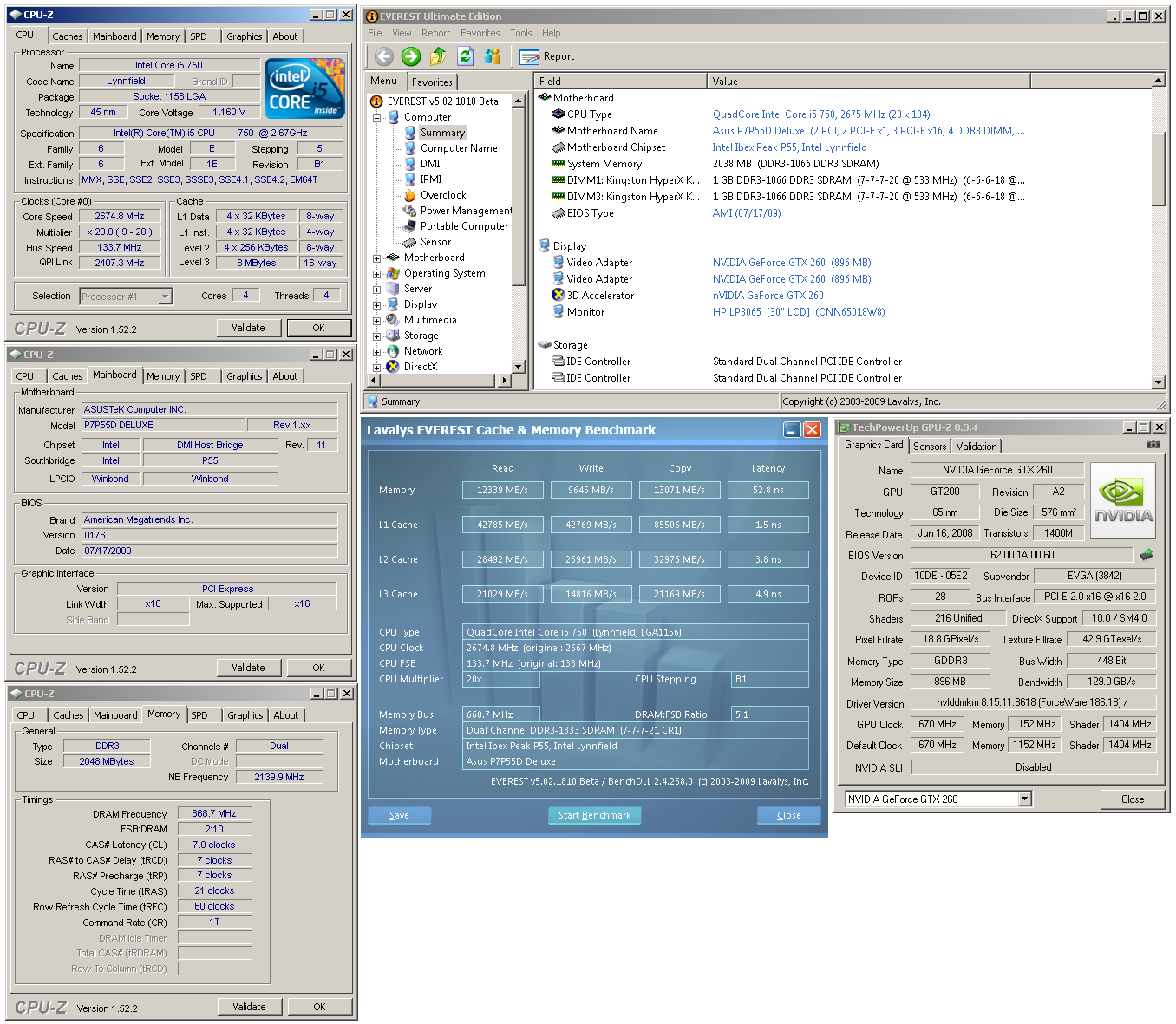Viewport: 1176px width, 1024px height.
Task: Select the IPMI item in EVEREST tree
Action: tap(422, 179)
